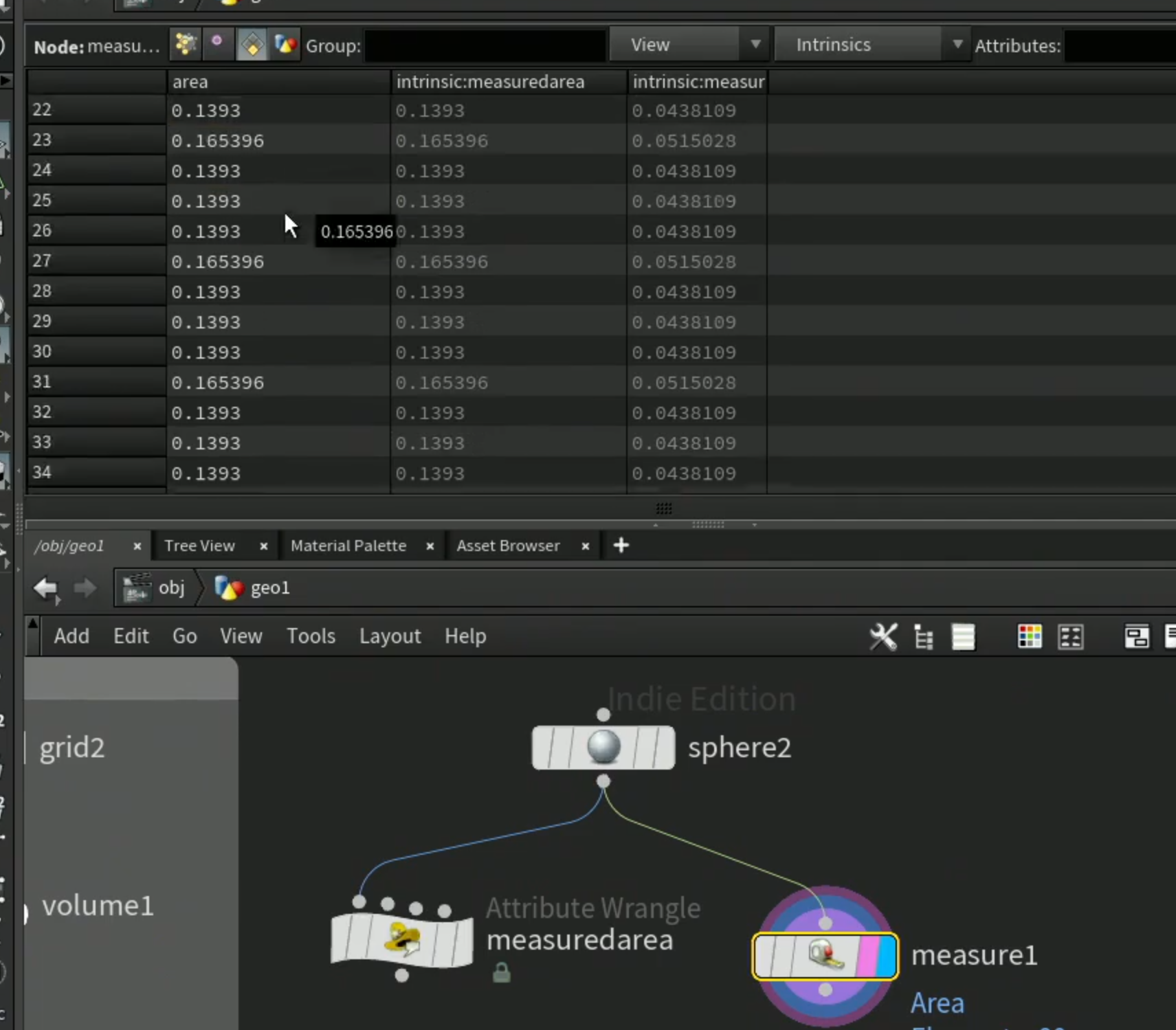Go back with the network back arrow

point(46,588)
